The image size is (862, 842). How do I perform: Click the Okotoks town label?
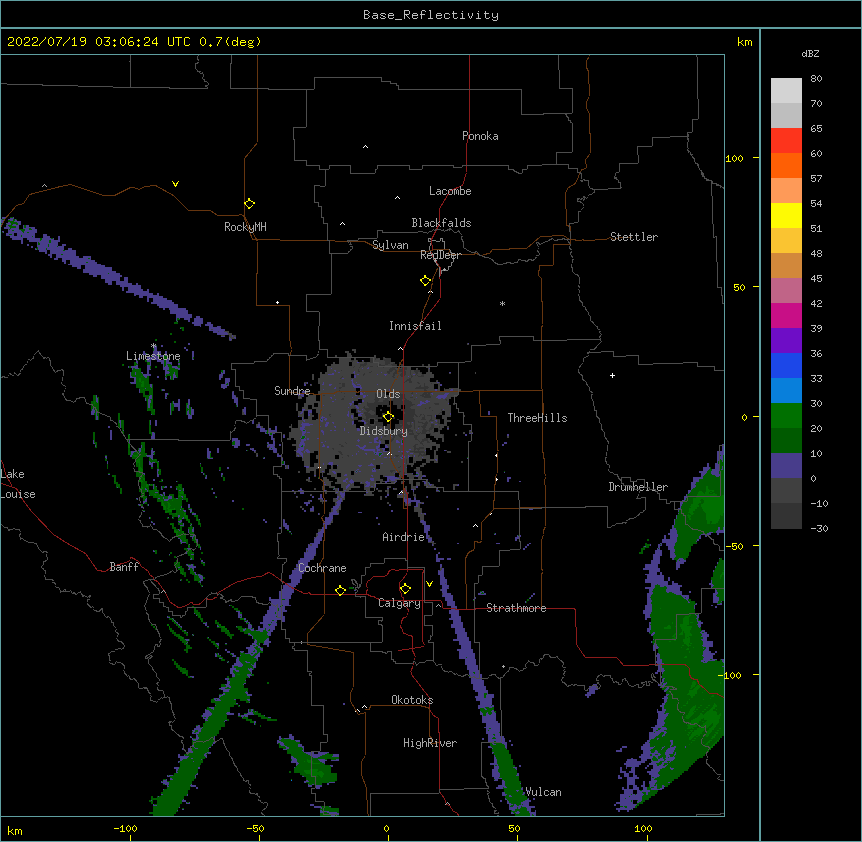coord(412,700)
